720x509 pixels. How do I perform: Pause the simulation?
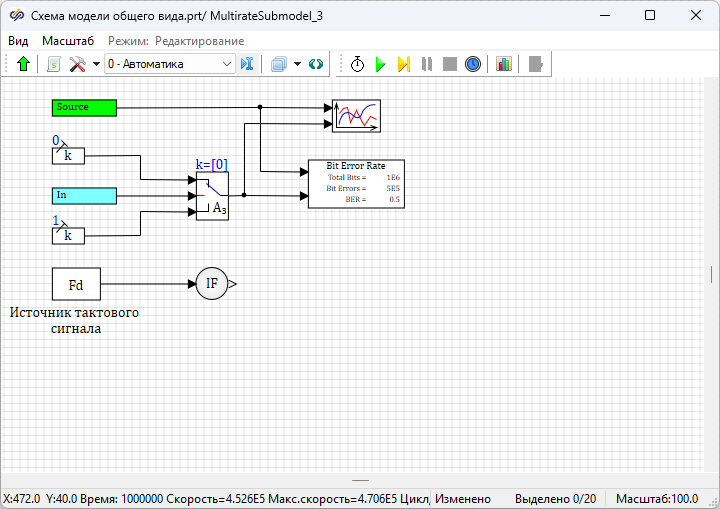427,64
